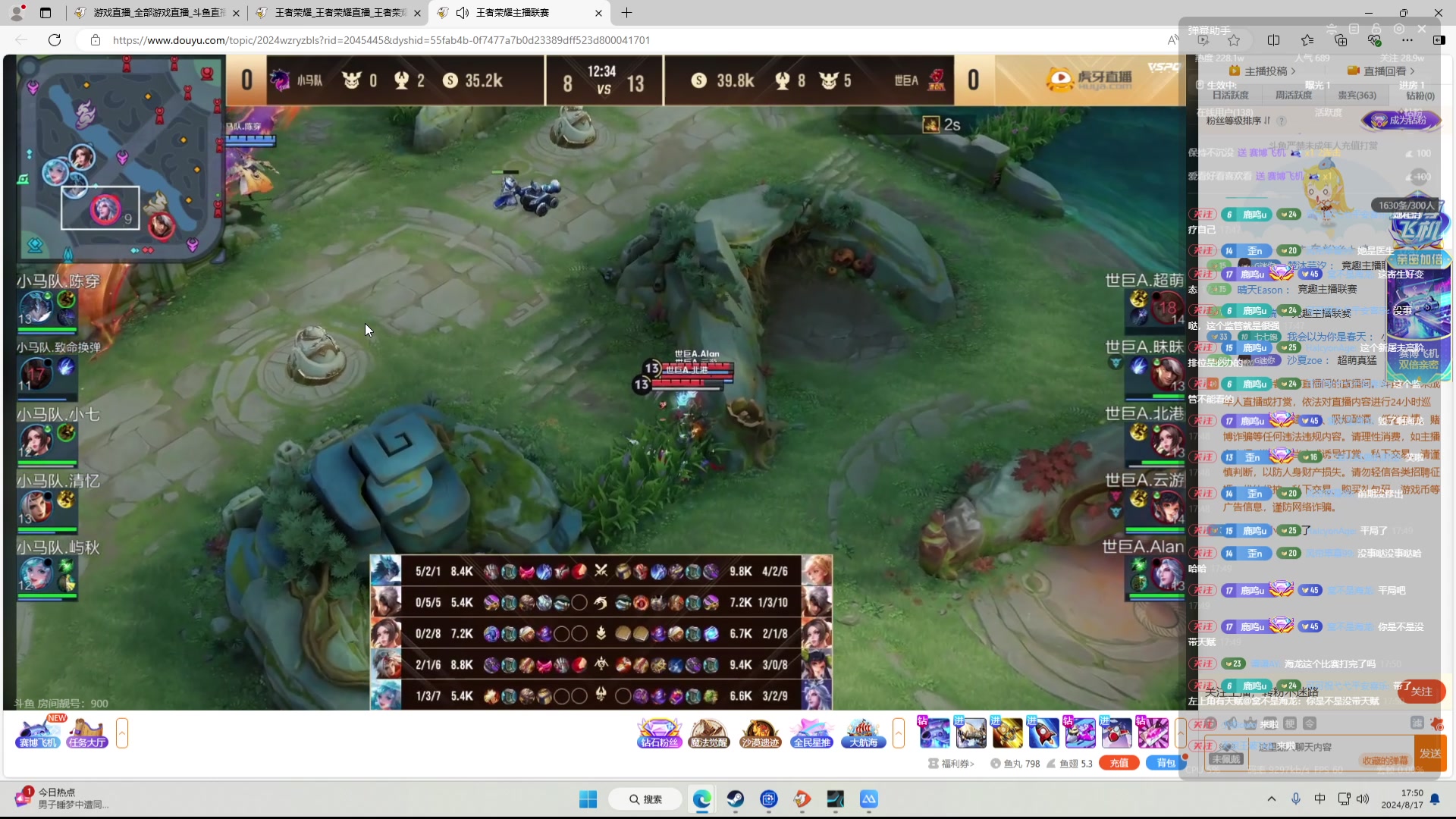Screen dimensions: 1456x819
Task: Open the 赛博飞机 activity icon
Action: pyautogui.click(x=38, y=733)
